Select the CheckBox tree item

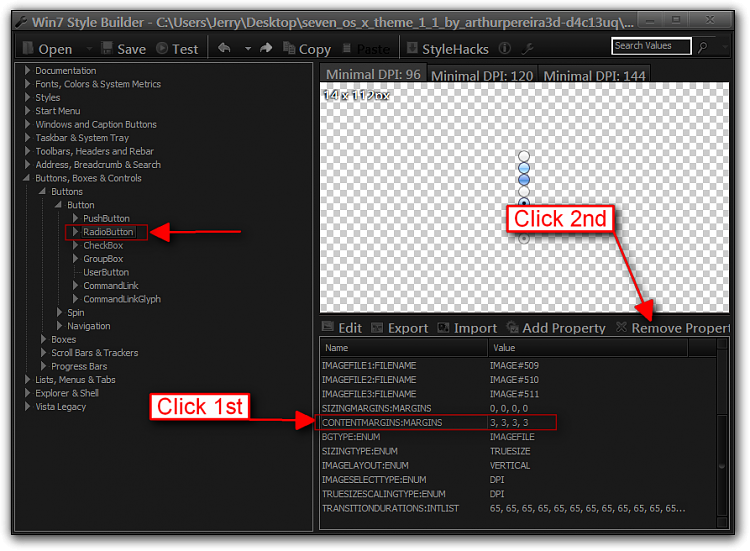pos(103,245)
